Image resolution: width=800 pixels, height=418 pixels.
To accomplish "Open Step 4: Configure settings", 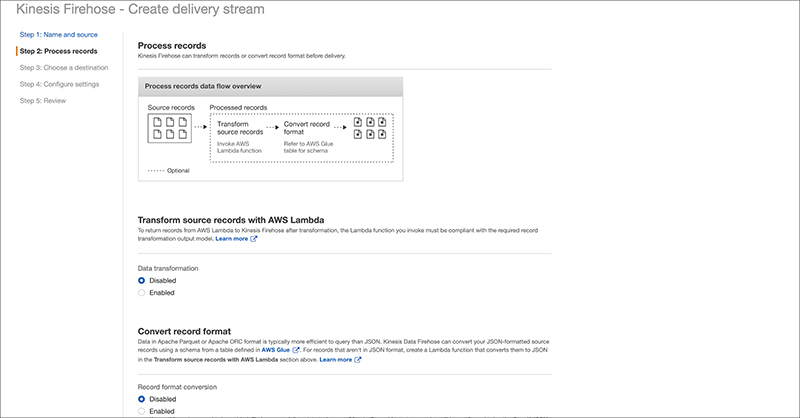I will coord(65,84).
